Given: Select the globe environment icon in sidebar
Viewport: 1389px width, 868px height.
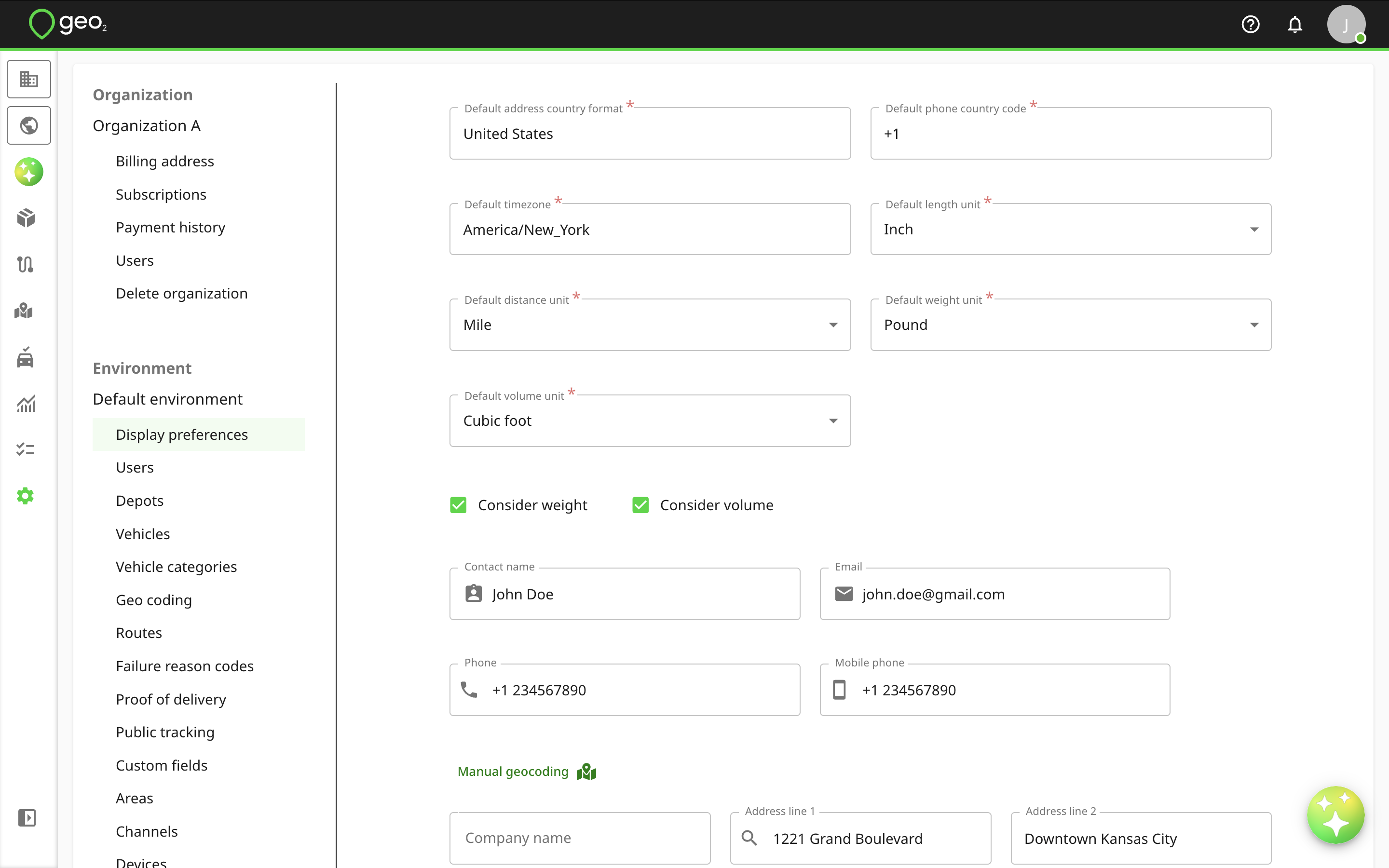Looking at the screenshot, I should click(x=29, y=125).
